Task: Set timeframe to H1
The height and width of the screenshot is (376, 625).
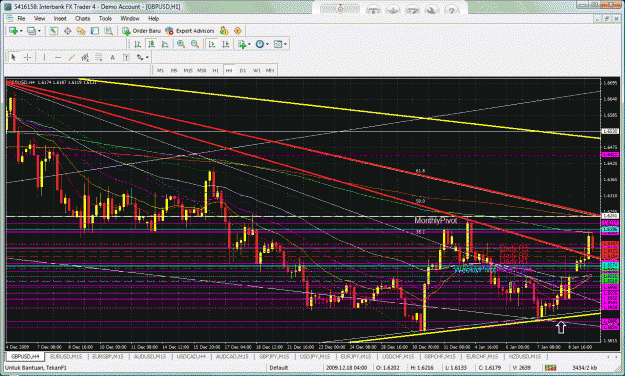Action: [x=216, y=70]
